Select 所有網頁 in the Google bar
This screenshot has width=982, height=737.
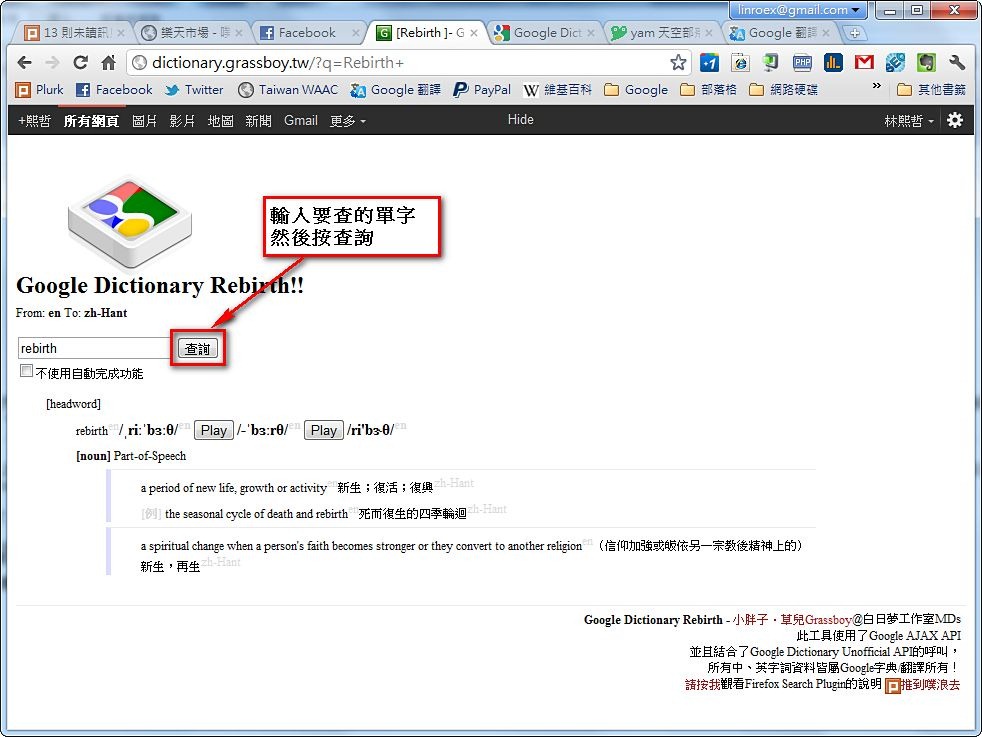[91, 121]
